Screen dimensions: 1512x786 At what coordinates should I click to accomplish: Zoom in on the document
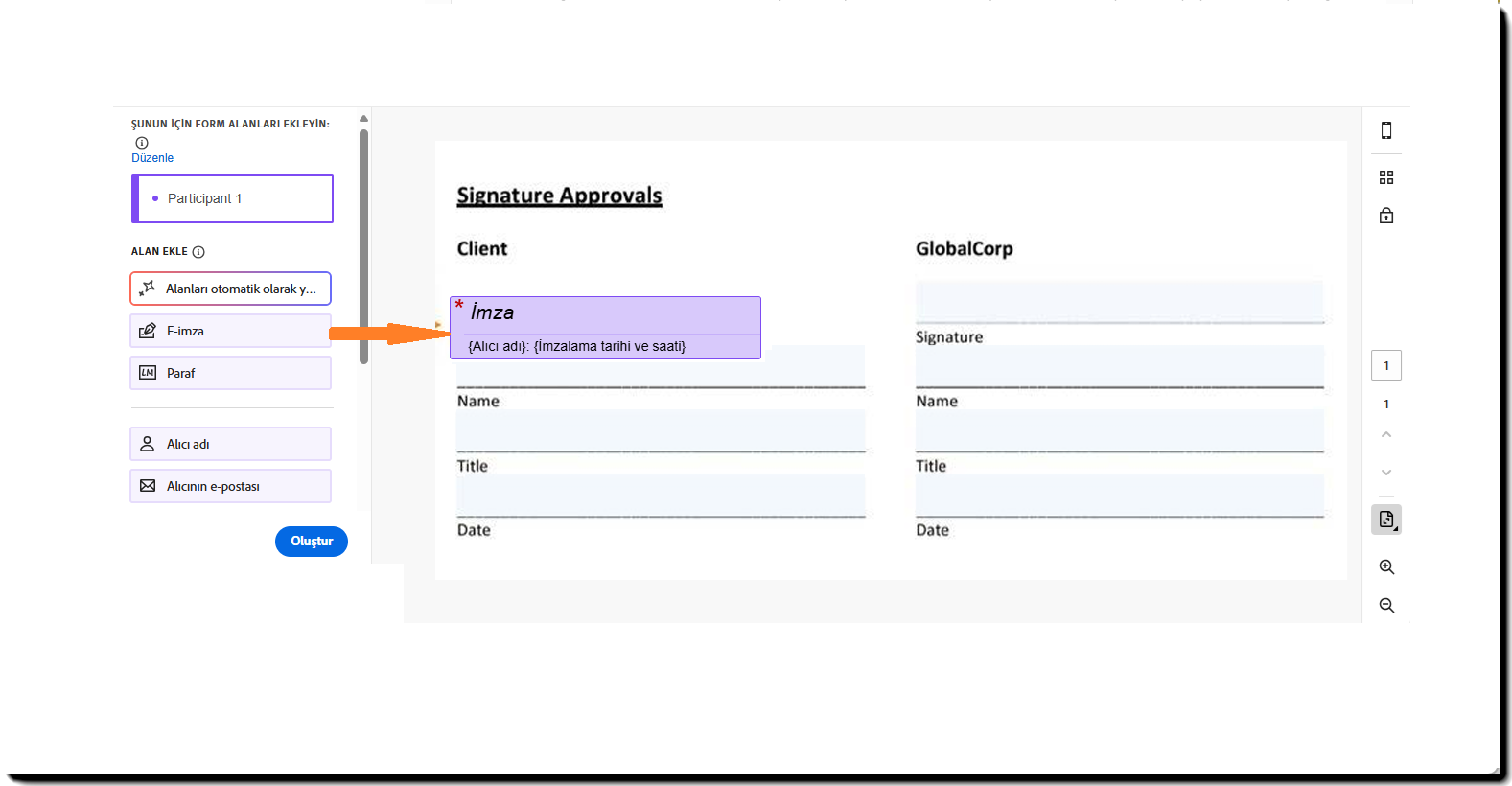[x=1386, y=567]
